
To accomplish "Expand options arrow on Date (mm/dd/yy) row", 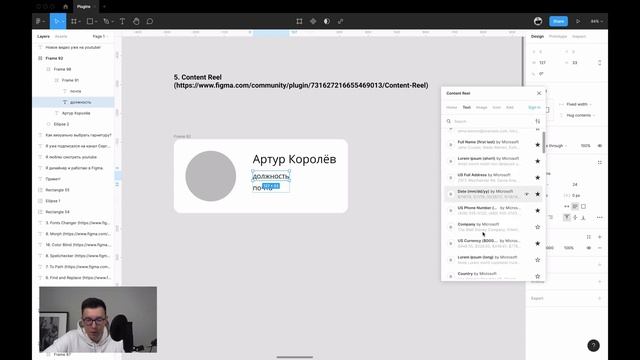I will [x=527, y=194].
